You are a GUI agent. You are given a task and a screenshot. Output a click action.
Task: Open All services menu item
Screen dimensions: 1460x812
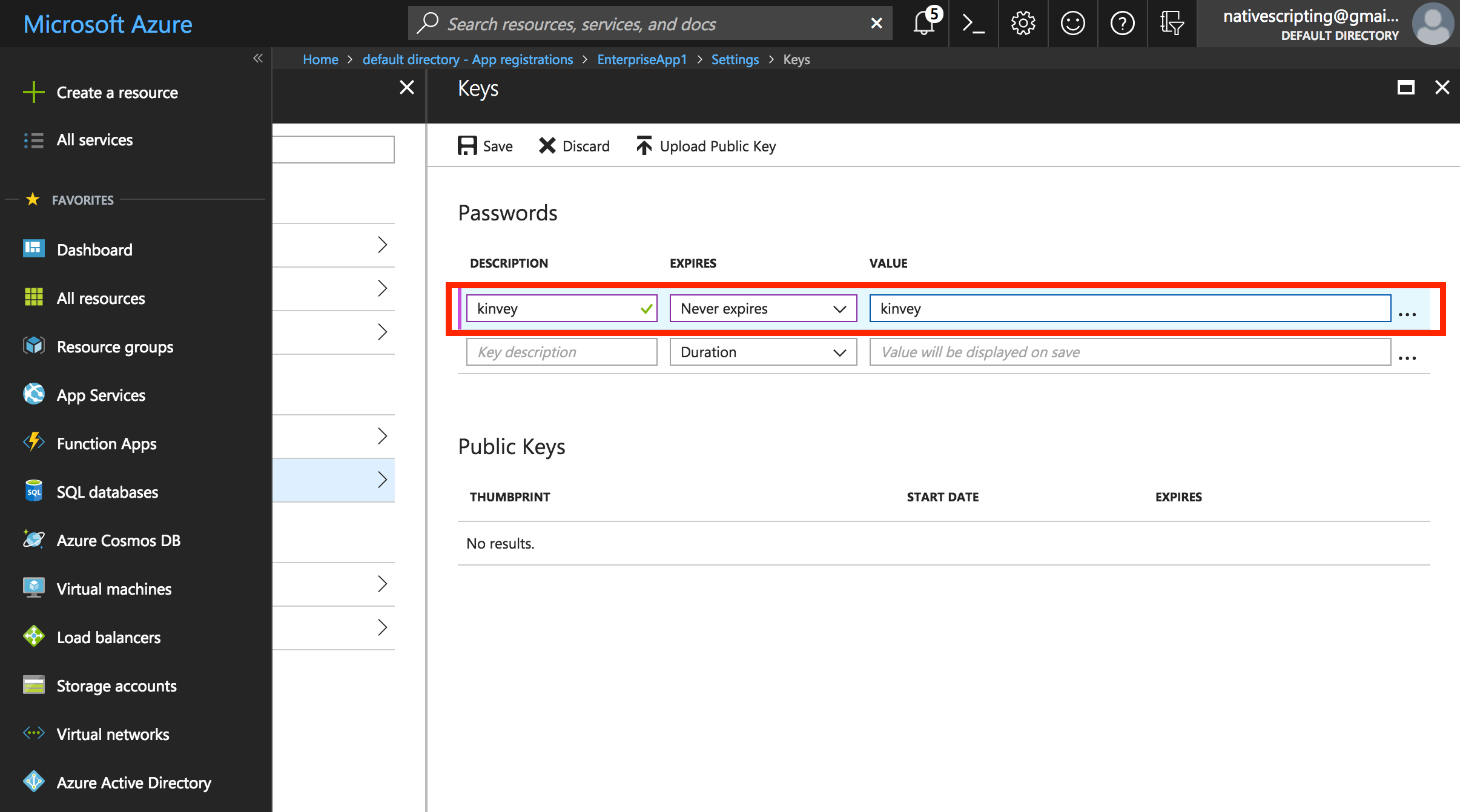[x=94, y=140]
